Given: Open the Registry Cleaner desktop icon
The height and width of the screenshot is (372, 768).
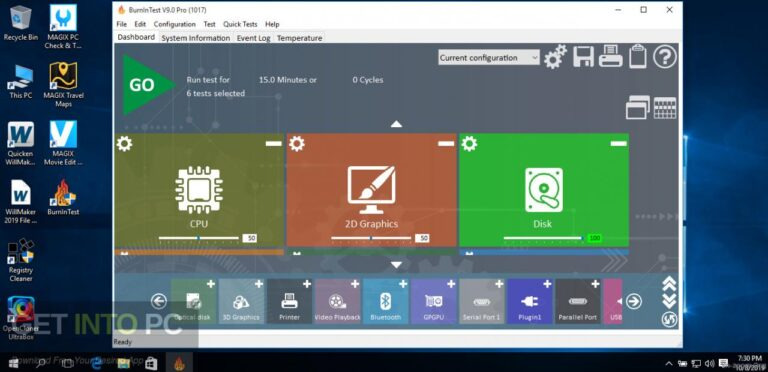Looking at the screenshot, I should pyautogui.click(x=21, y=261).
